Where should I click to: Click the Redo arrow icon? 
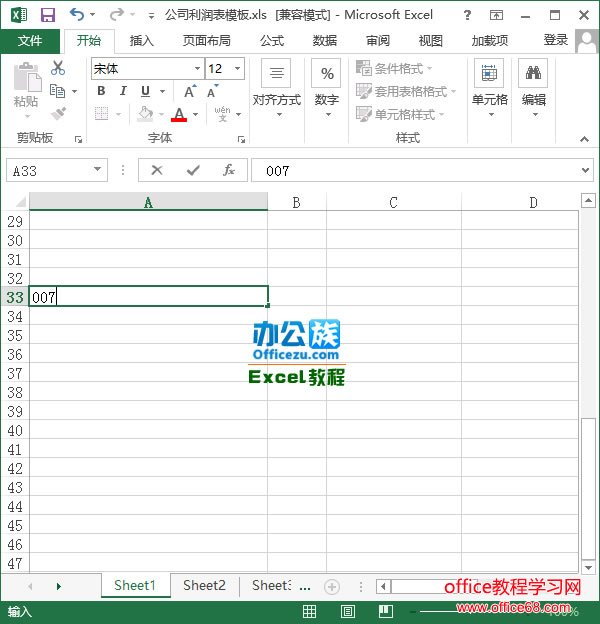tap(117, 15)
